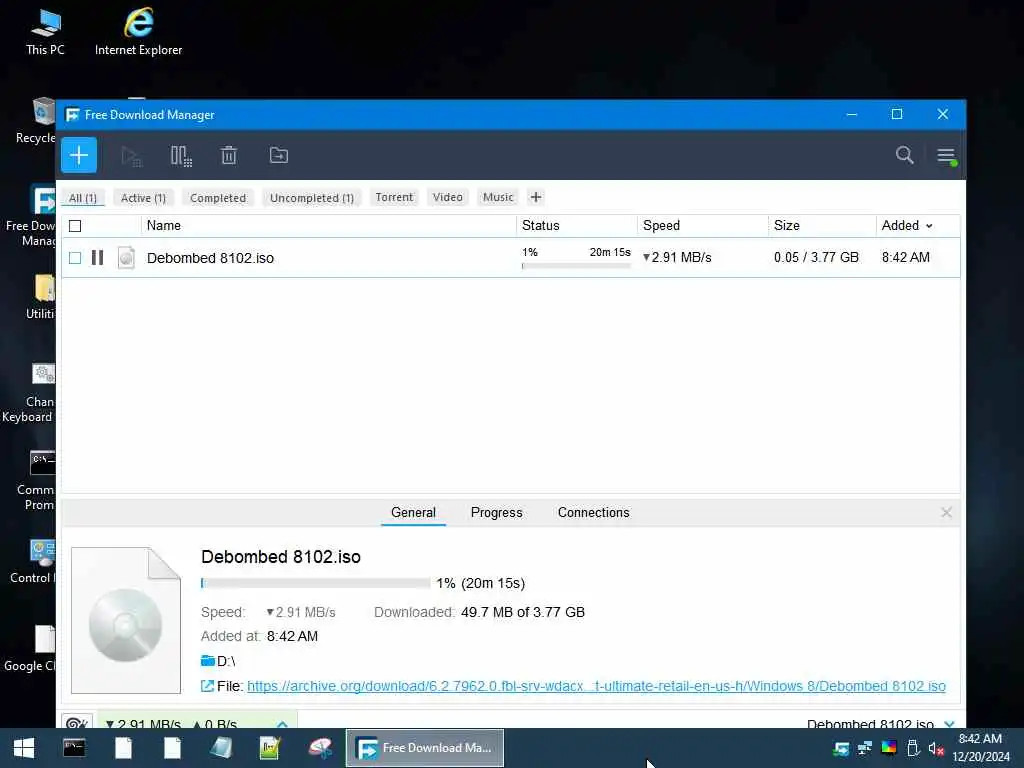1024x768 pixels.
Task: Sort by the Status column header
Action: coord(541,225)
